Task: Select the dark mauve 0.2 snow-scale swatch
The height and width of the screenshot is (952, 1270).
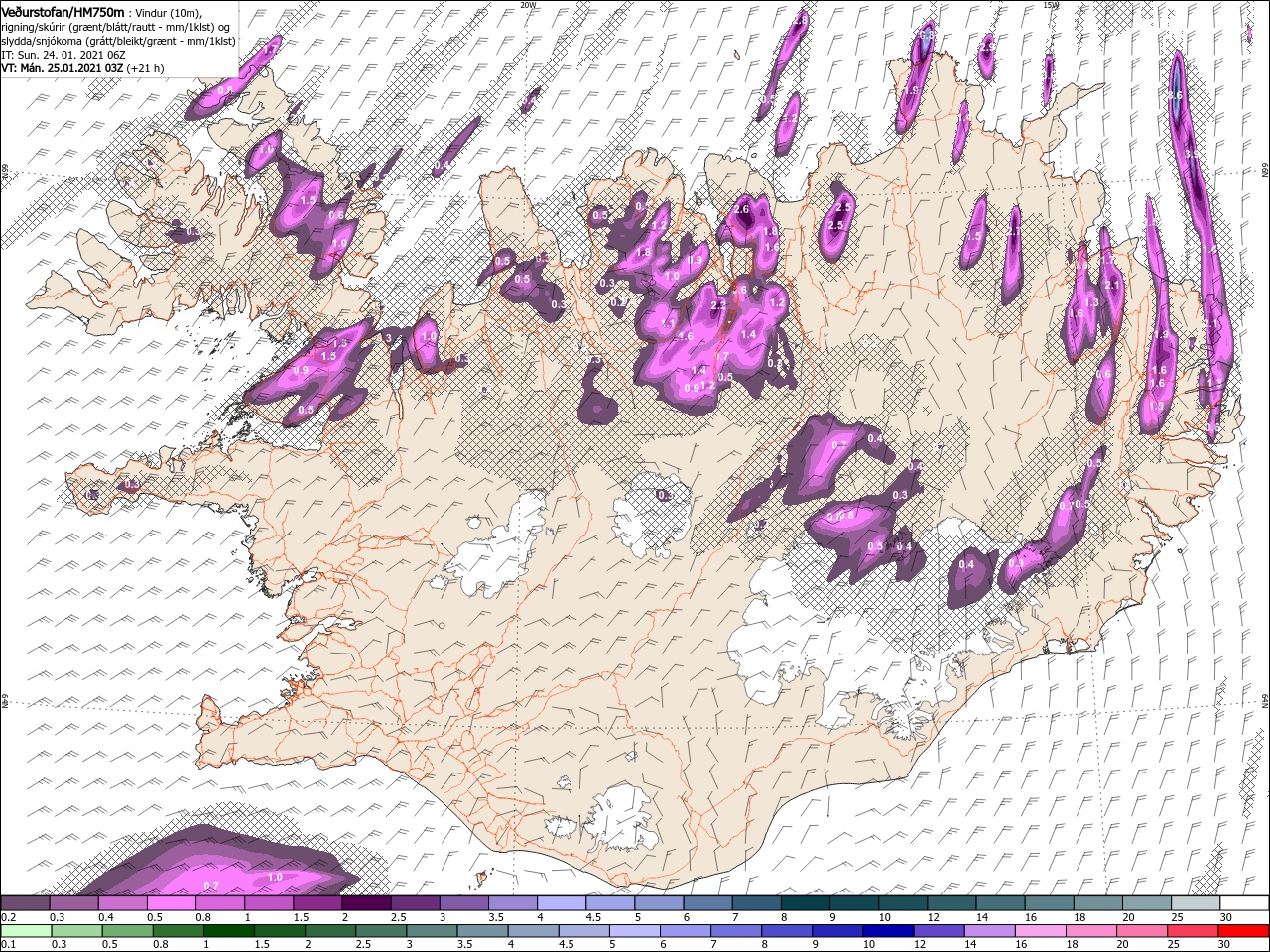Action: (26, 903)
